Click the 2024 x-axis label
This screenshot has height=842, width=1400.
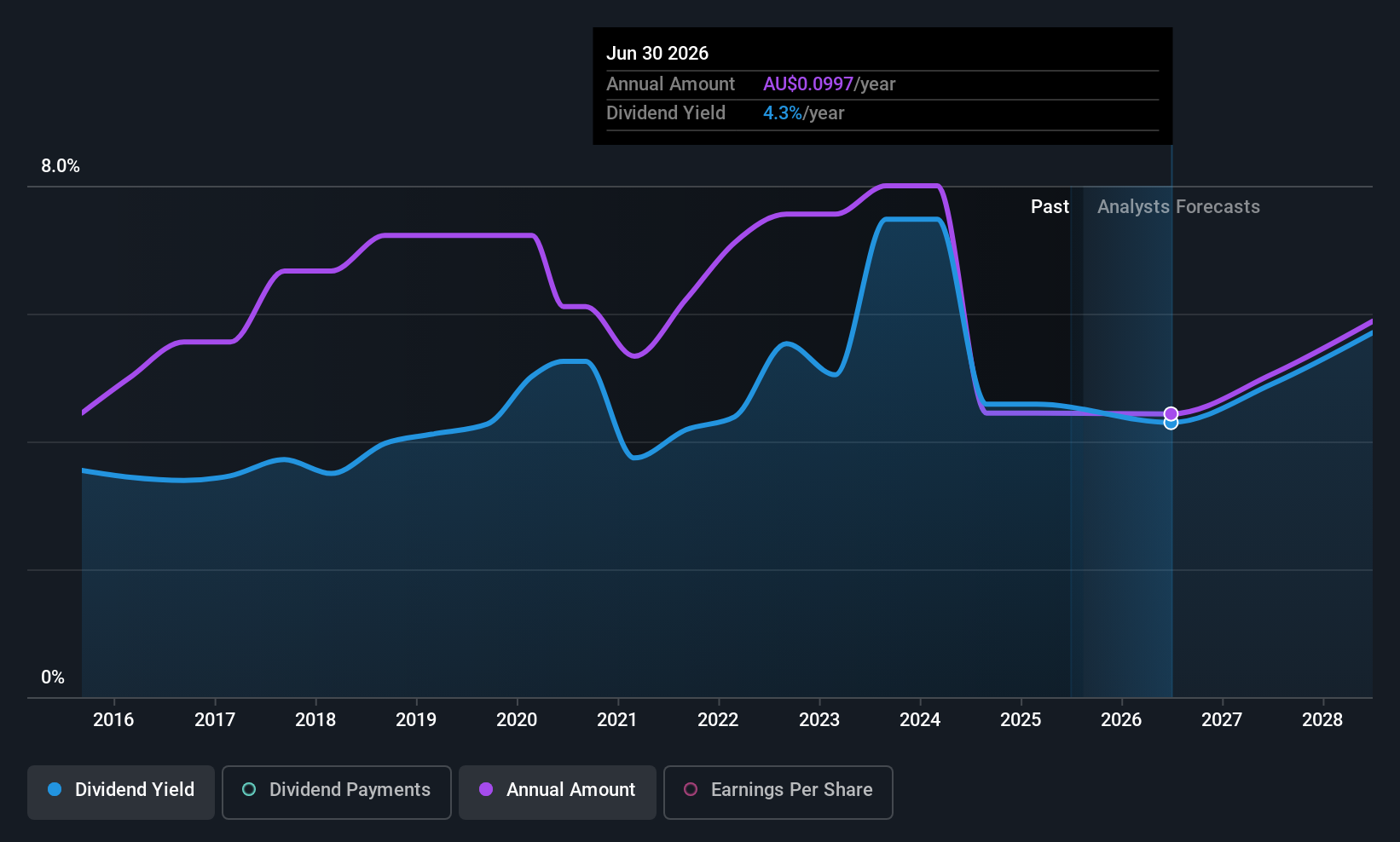tap(920, 720)
